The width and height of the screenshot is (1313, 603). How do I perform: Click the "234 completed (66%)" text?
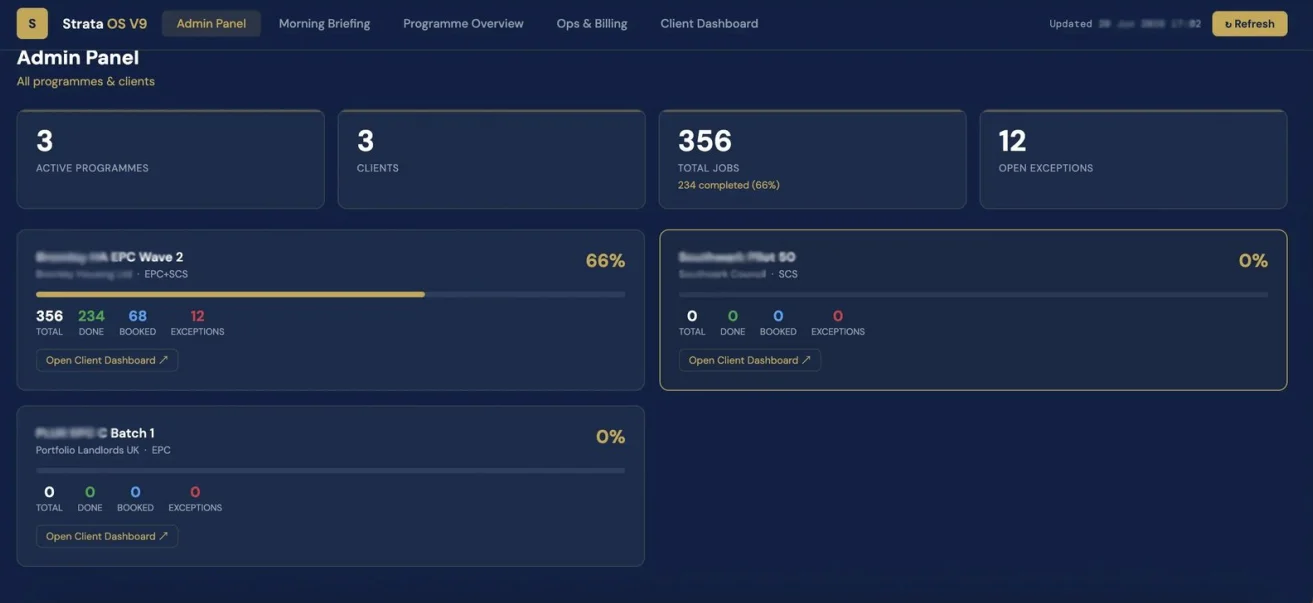[728, 185]
